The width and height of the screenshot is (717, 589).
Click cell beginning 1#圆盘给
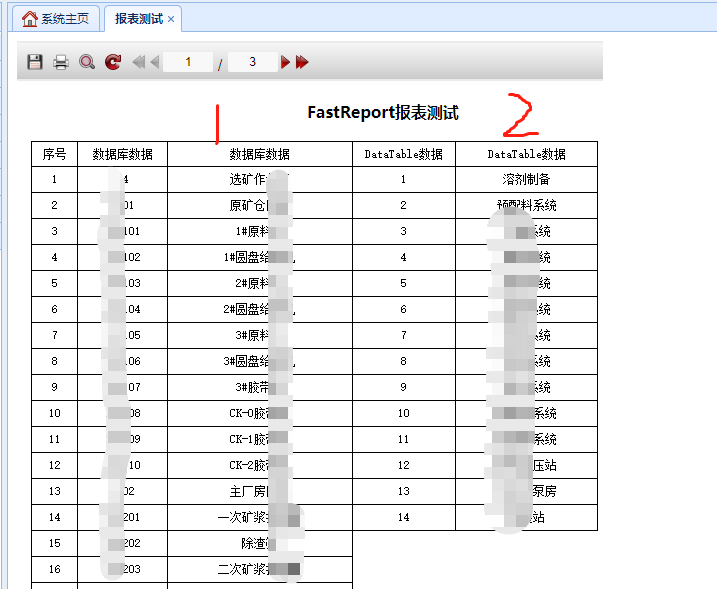pyautogui.click(x=260, y=257)
